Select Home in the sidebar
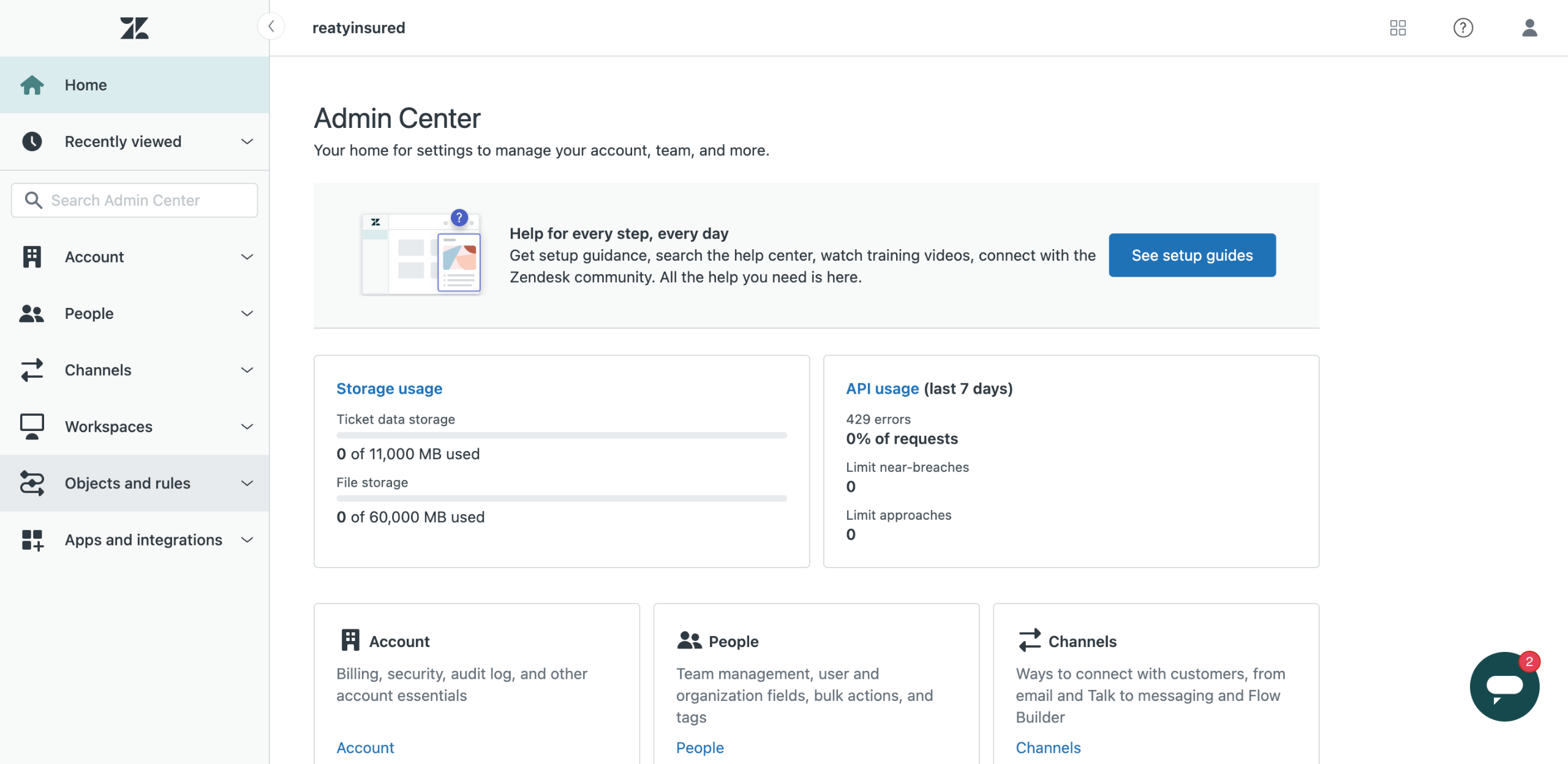Viewport: 1568px width, 764px height. coord(86,85)
